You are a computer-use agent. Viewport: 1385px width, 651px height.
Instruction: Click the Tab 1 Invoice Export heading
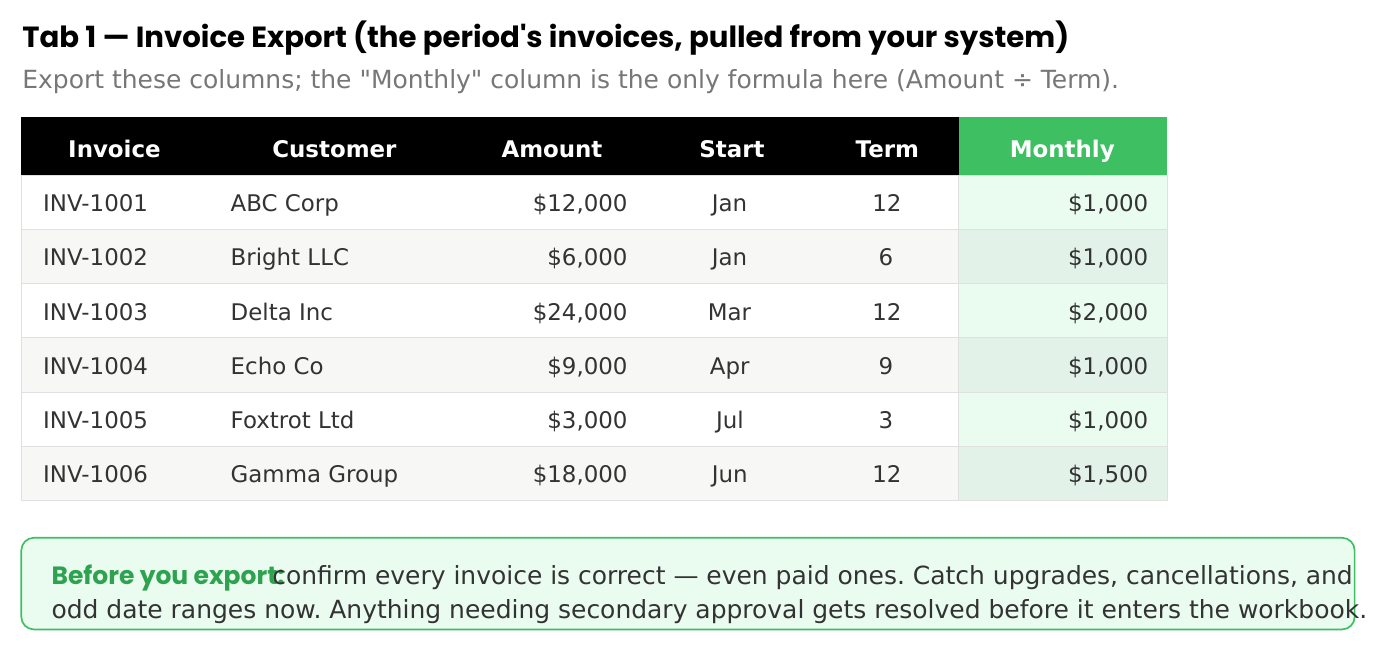point(545,38)
